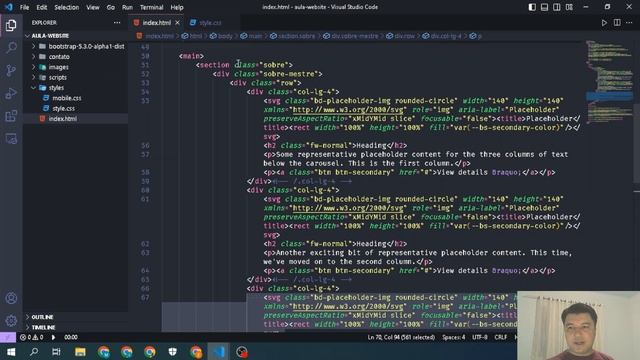The height and width of the screenshot is (360, 640).
Task: Open Windows Start menu
Action: coord(11,352)
